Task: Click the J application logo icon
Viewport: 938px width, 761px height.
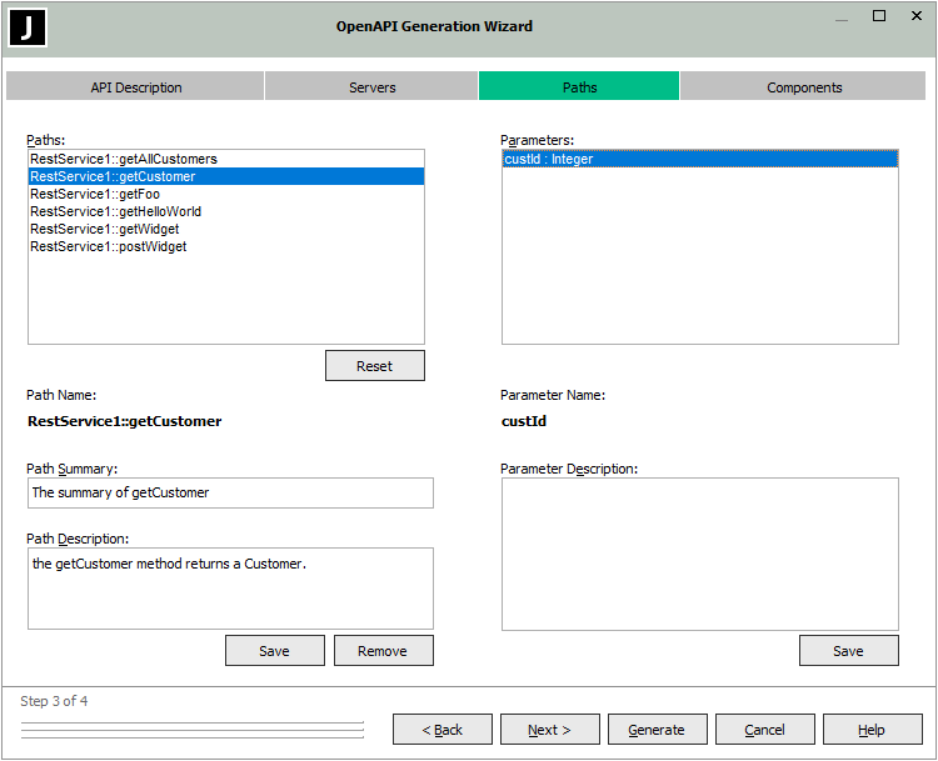Action: click(28, 28)
